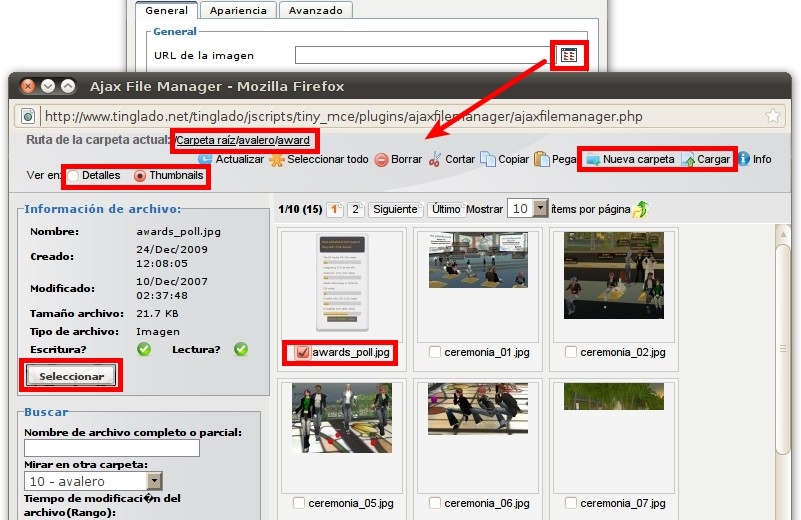
Task: Click the Nueva carpeta folder icon
Action: pos(593,160)
